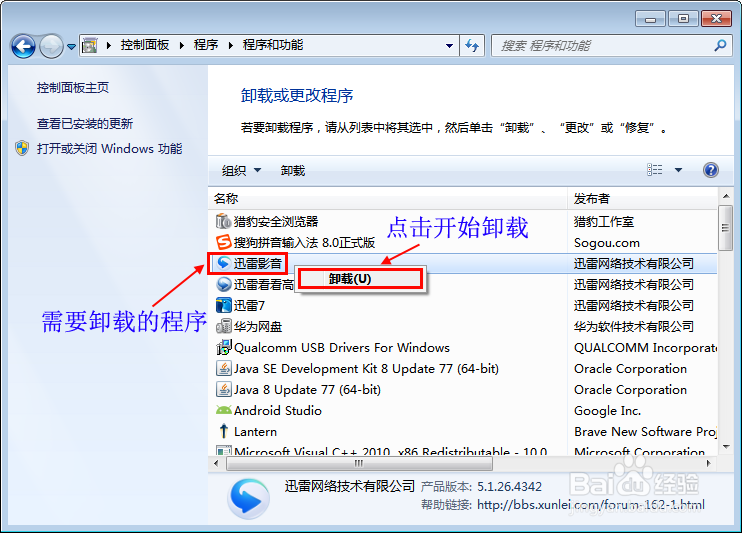Screen dimensions: 742x533
Task: Select the Android Studio name text
Action: [278, 411]
